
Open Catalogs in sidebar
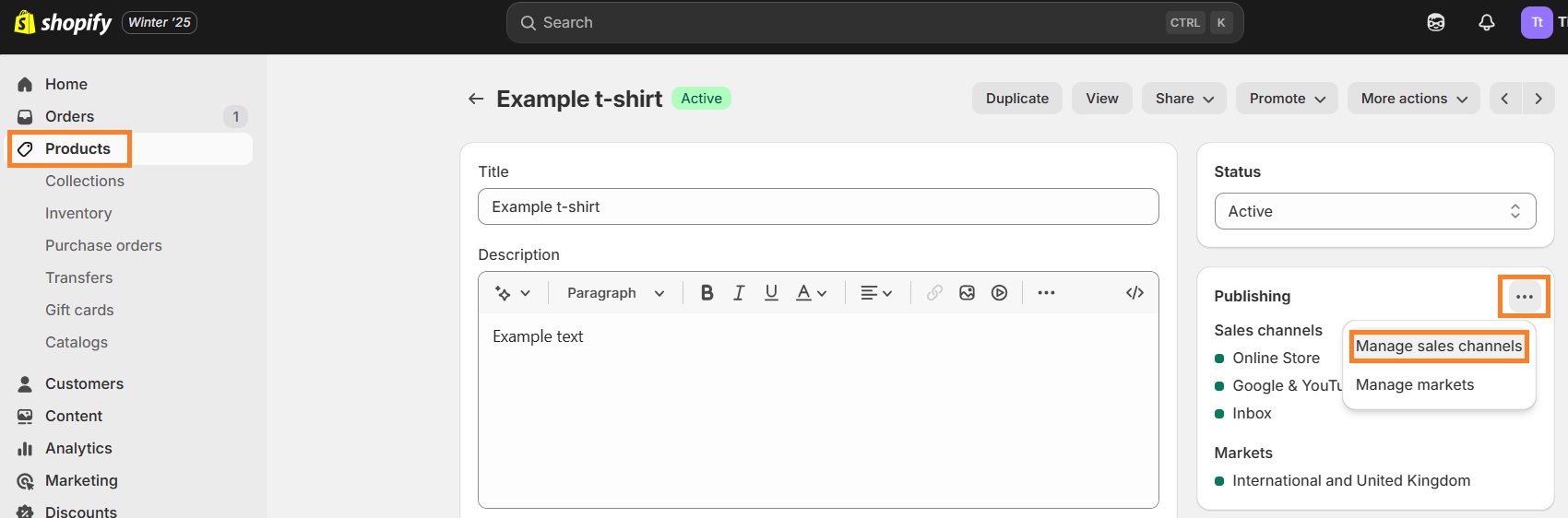(77, 342)
